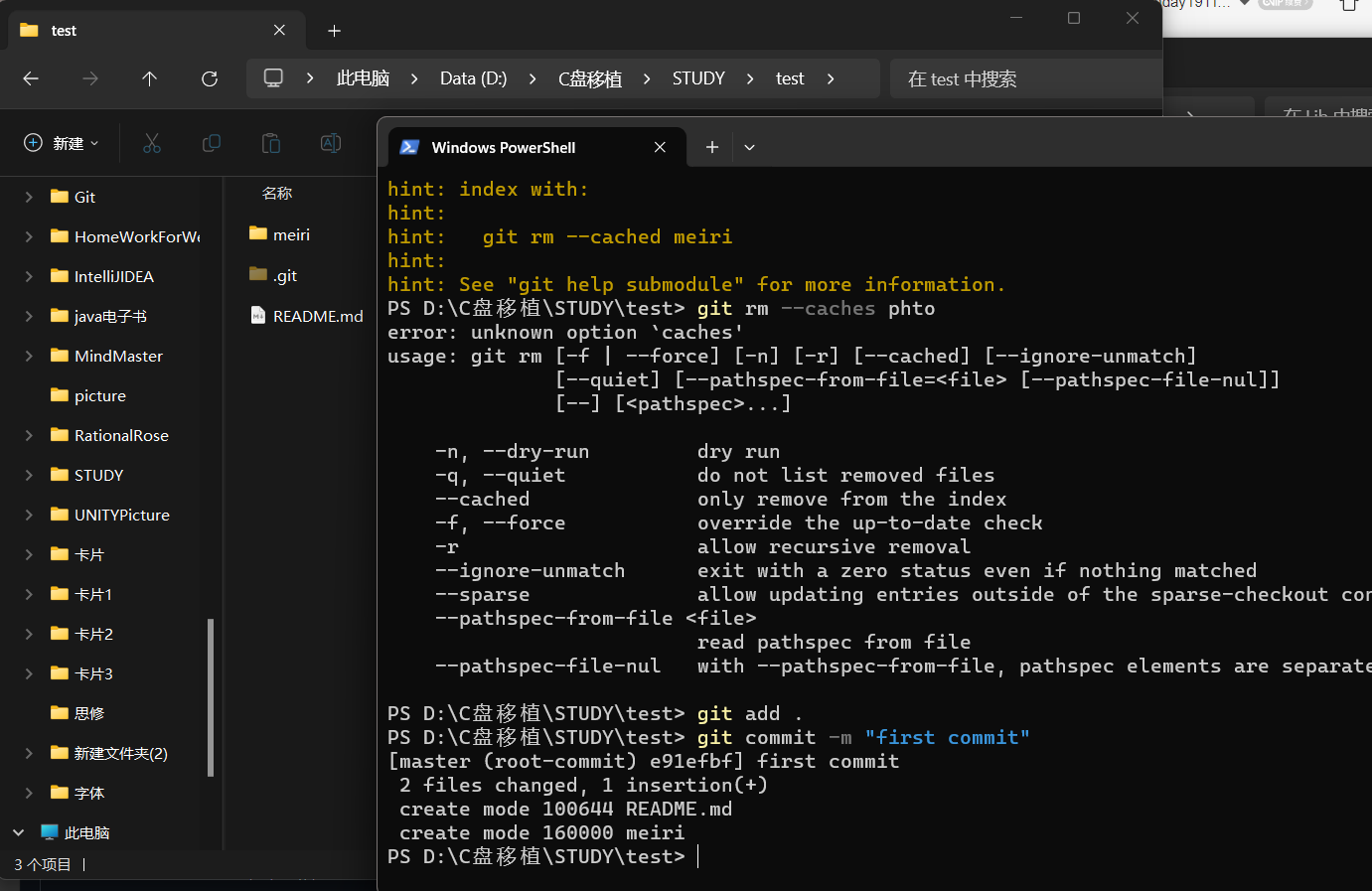Switch to the test Explorer tab
The height and width of the screenshot is (891, 1372).
click(x=154, y=30)
